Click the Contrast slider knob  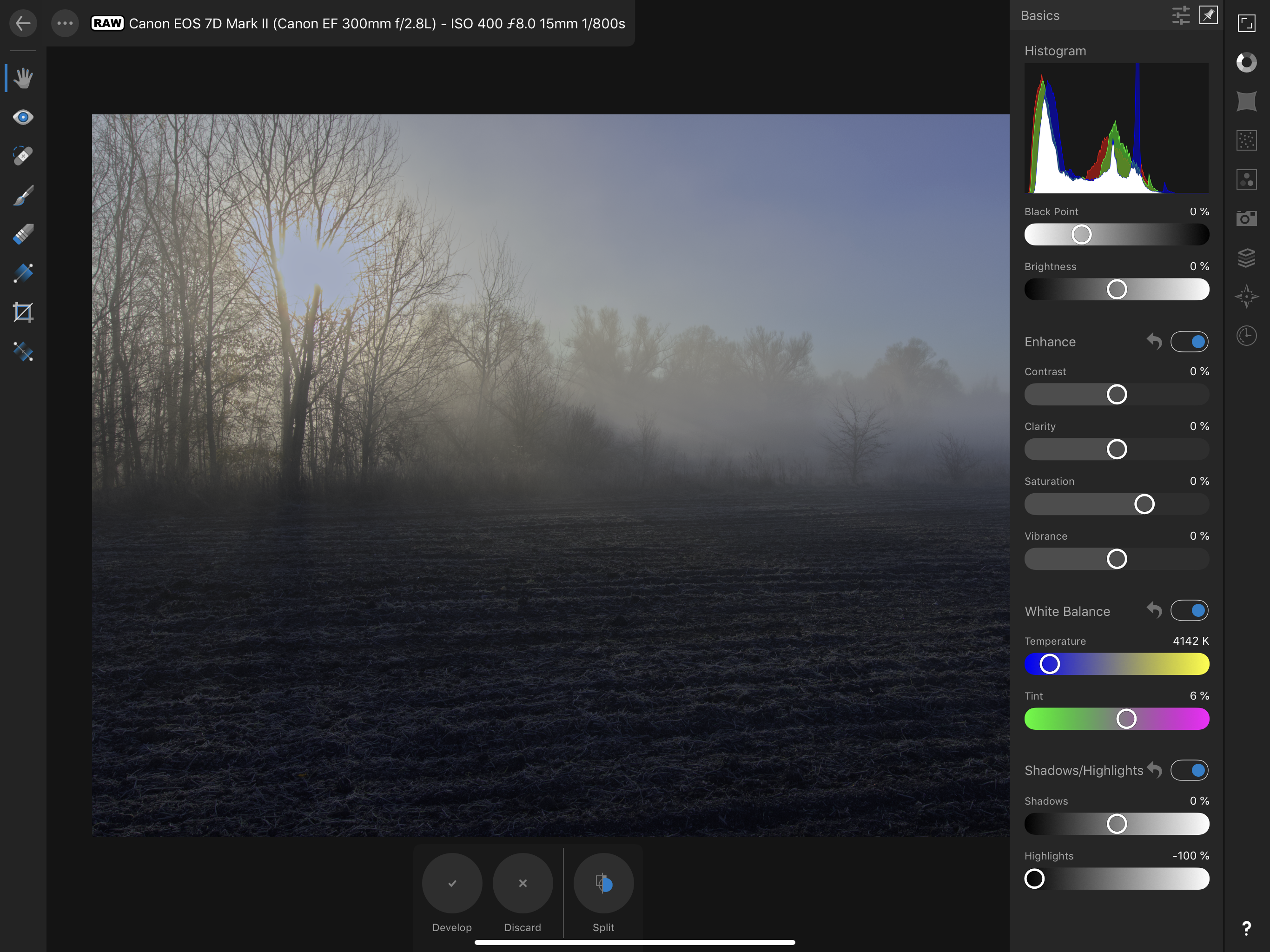(1117, 395)
